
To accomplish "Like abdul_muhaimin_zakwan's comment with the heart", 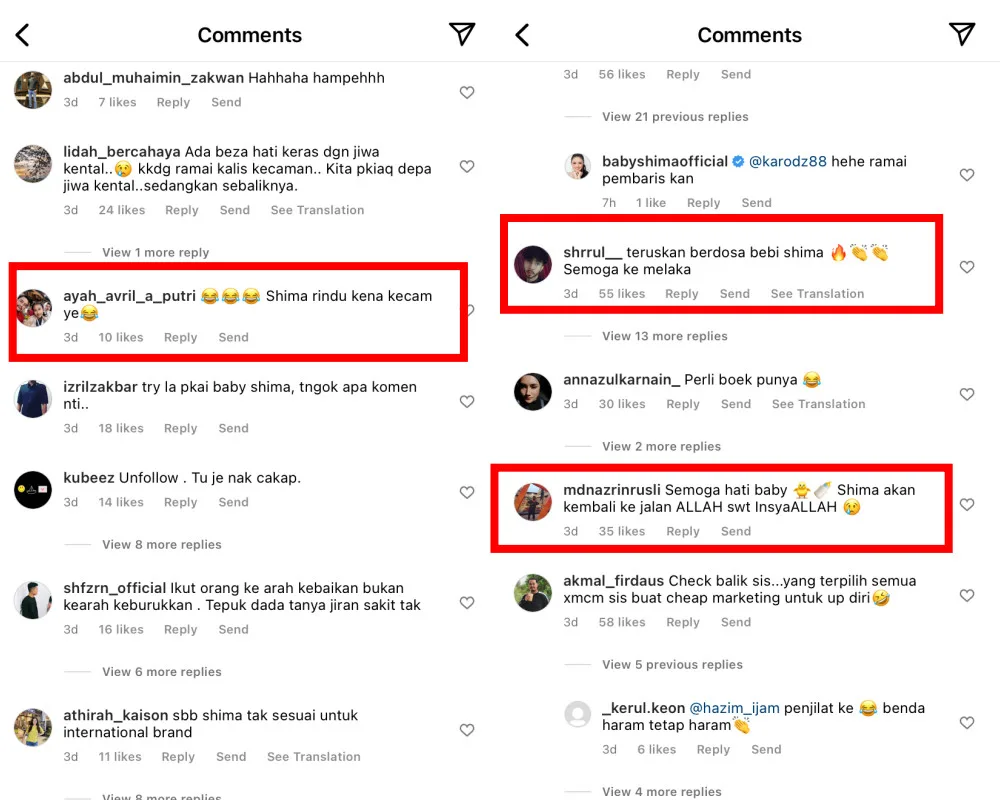I will (x=467, y=92).
